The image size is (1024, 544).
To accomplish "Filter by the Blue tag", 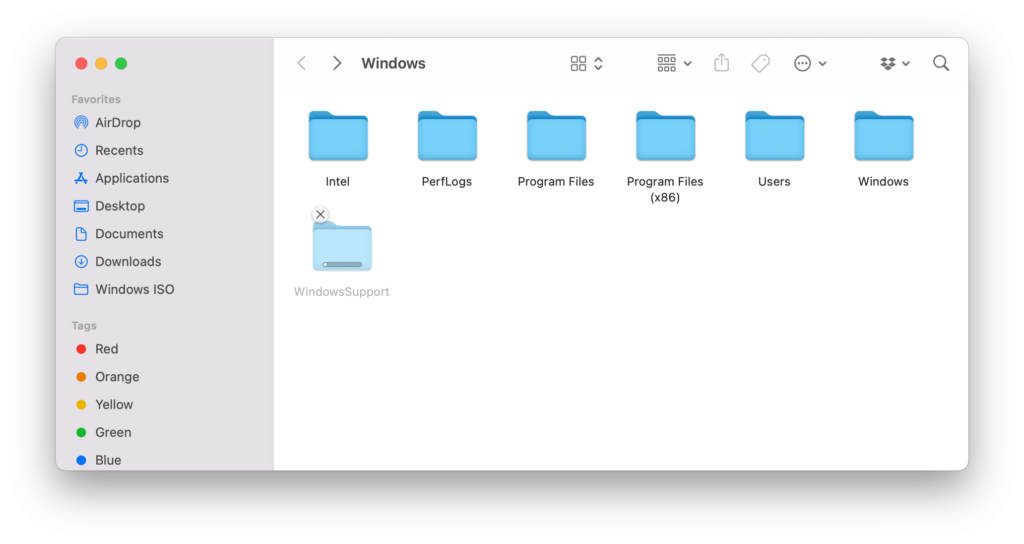I will tap(98, 460).
